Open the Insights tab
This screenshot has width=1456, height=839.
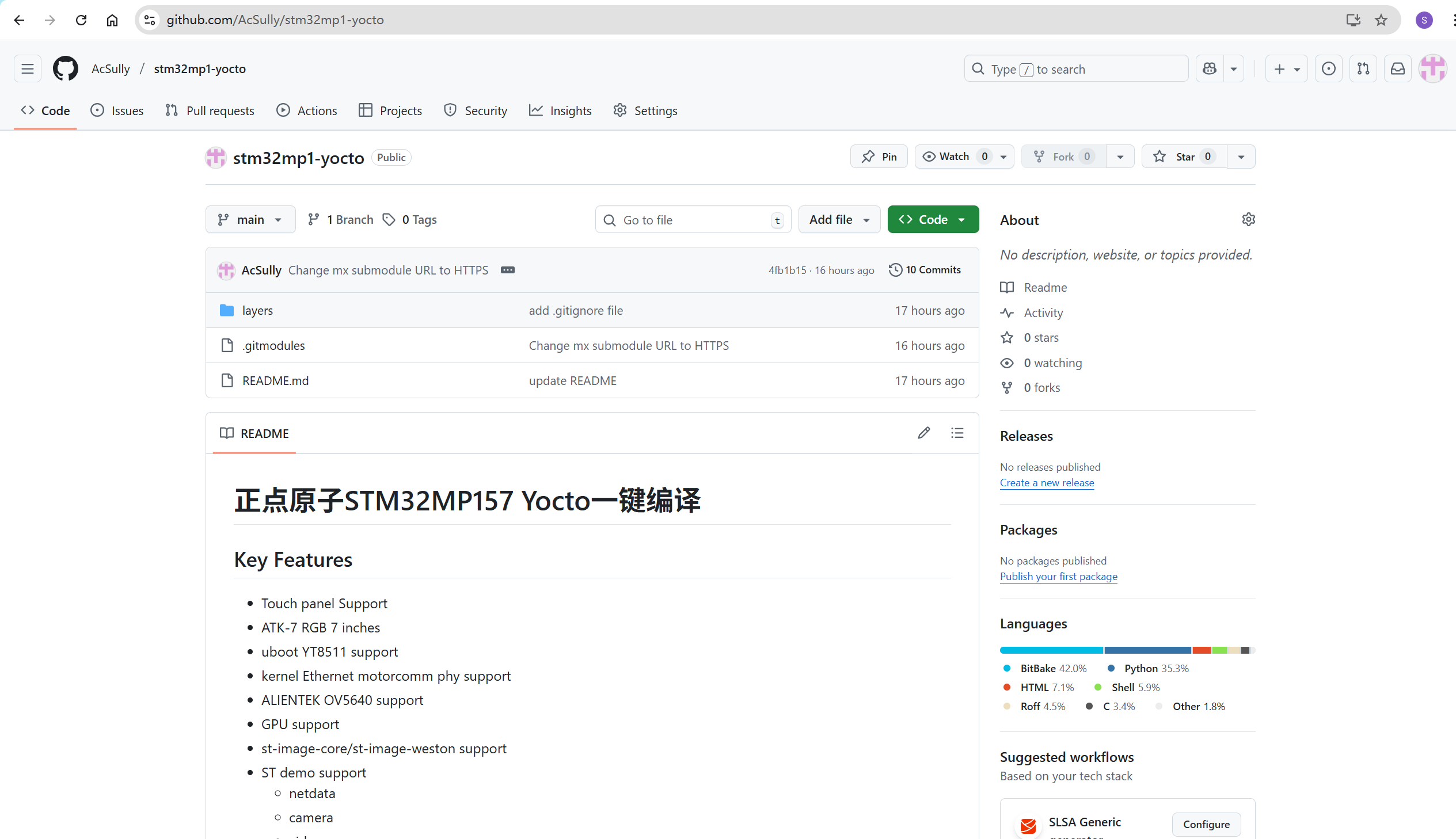tap(560, 110)
